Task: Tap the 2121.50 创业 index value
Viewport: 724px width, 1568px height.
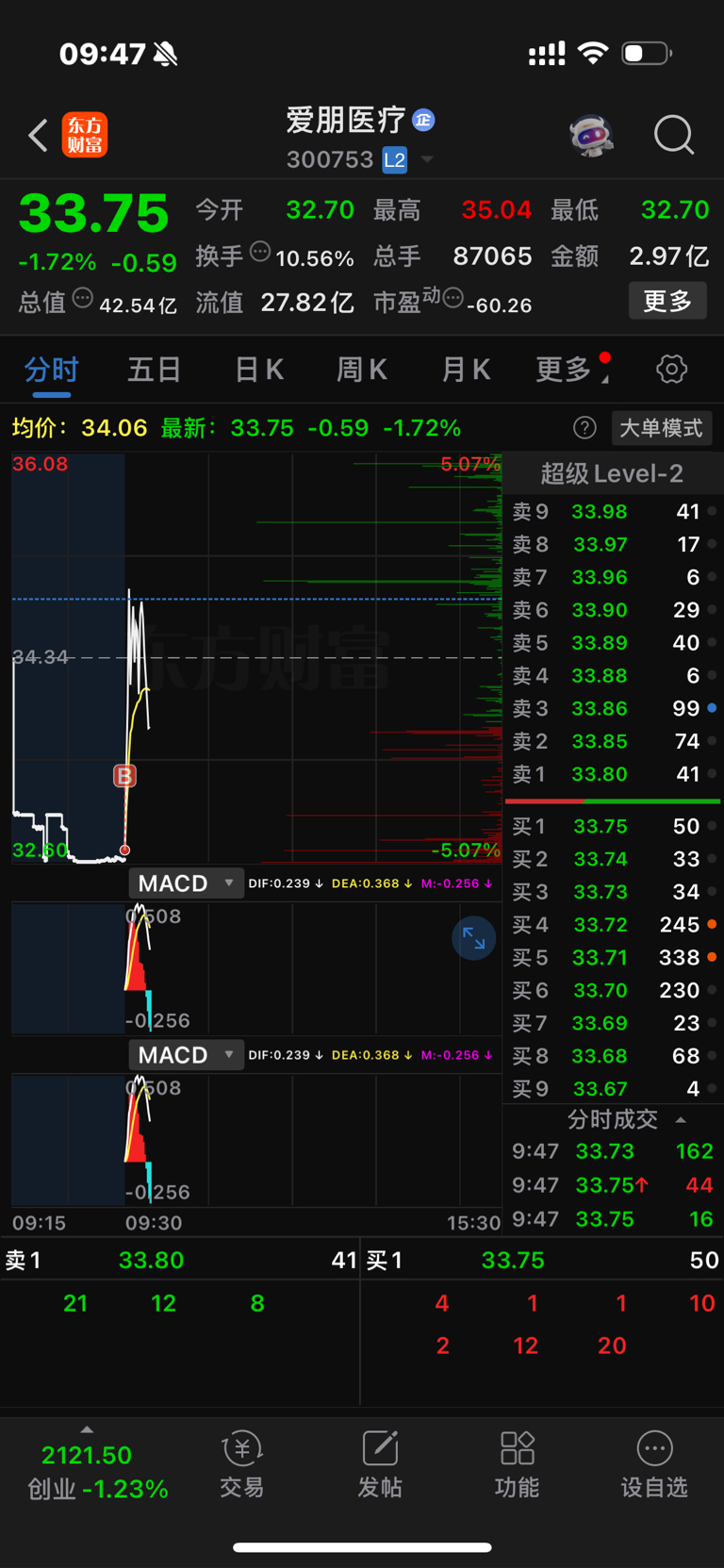Action: pos(87,1455)
